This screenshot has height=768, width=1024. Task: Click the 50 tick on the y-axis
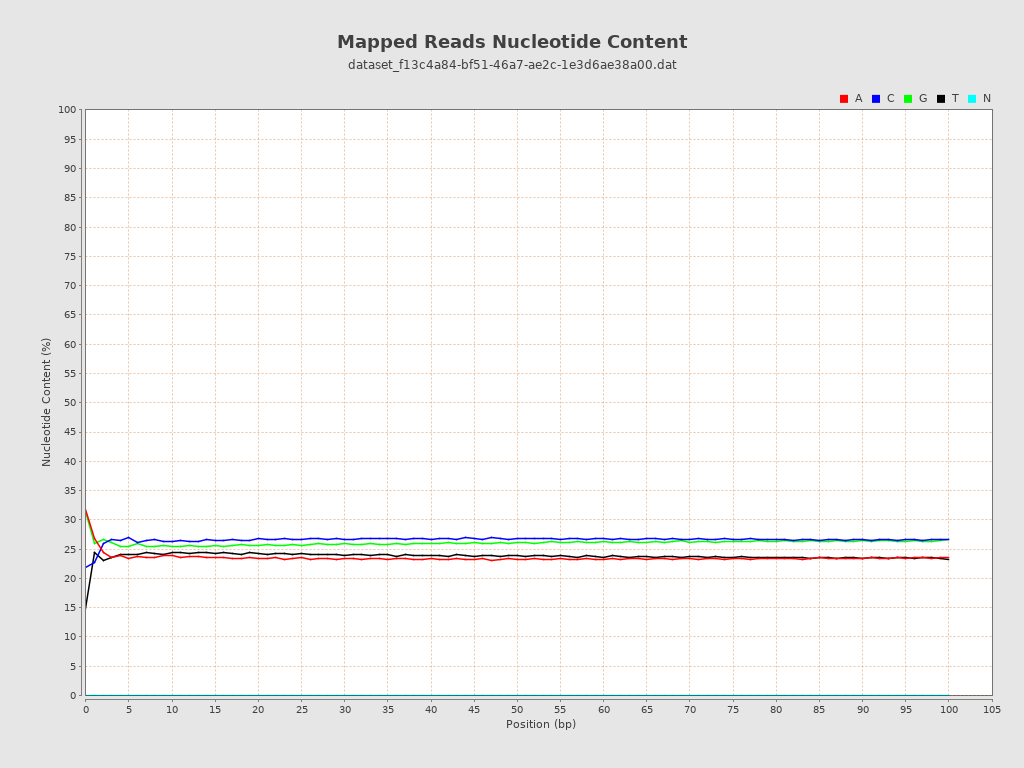click(x=70, y=403)
